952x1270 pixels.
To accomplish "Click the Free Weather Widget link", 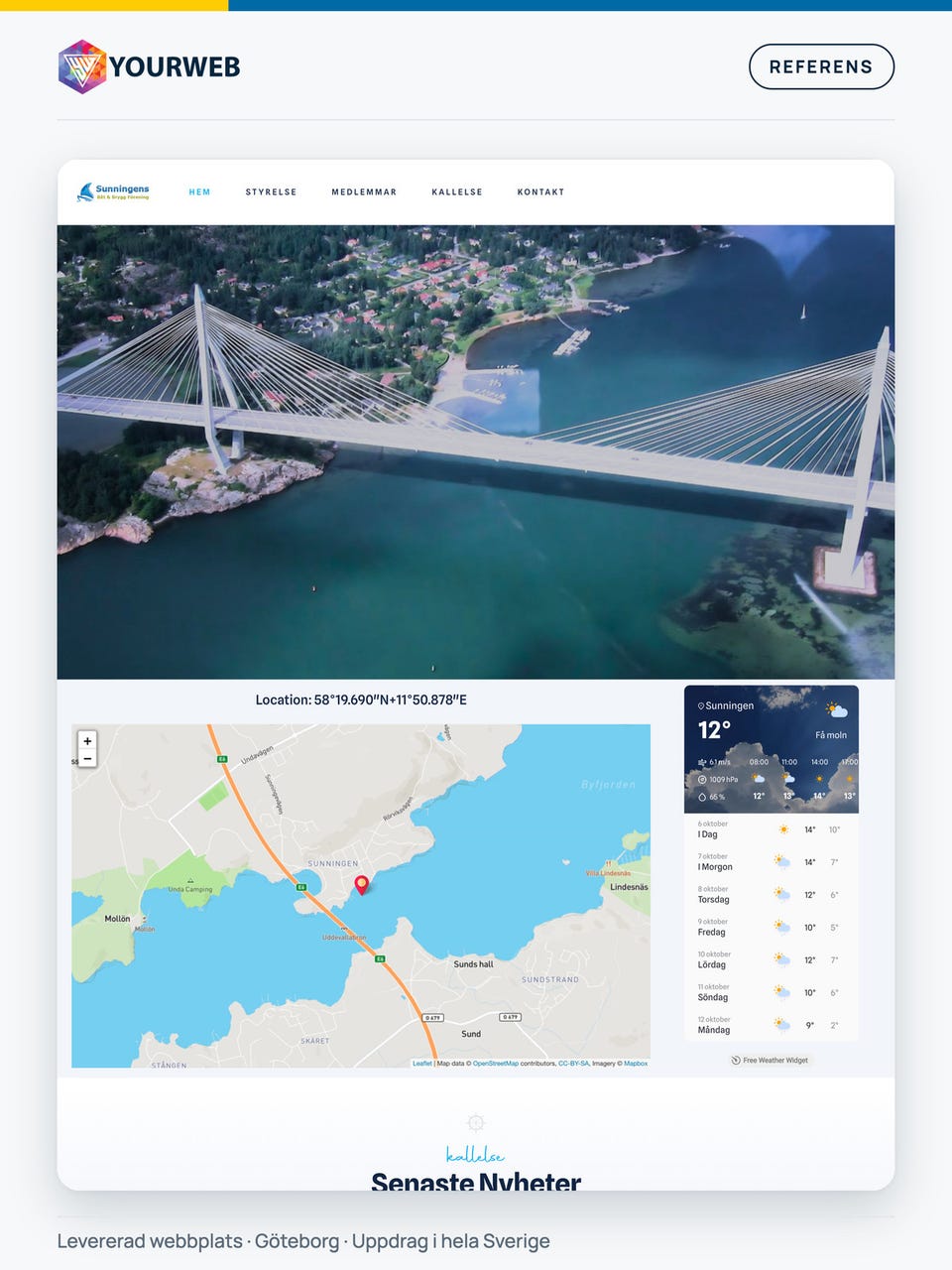I will point(771,1061).
